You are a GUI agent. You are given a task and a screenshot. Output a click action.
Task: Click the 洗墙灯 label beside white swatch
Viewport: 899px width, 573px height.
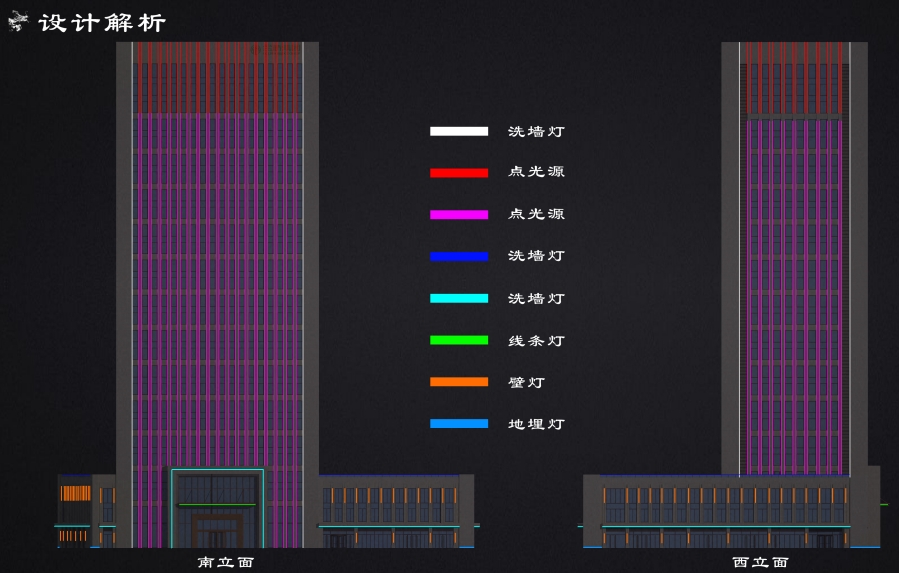536,131
